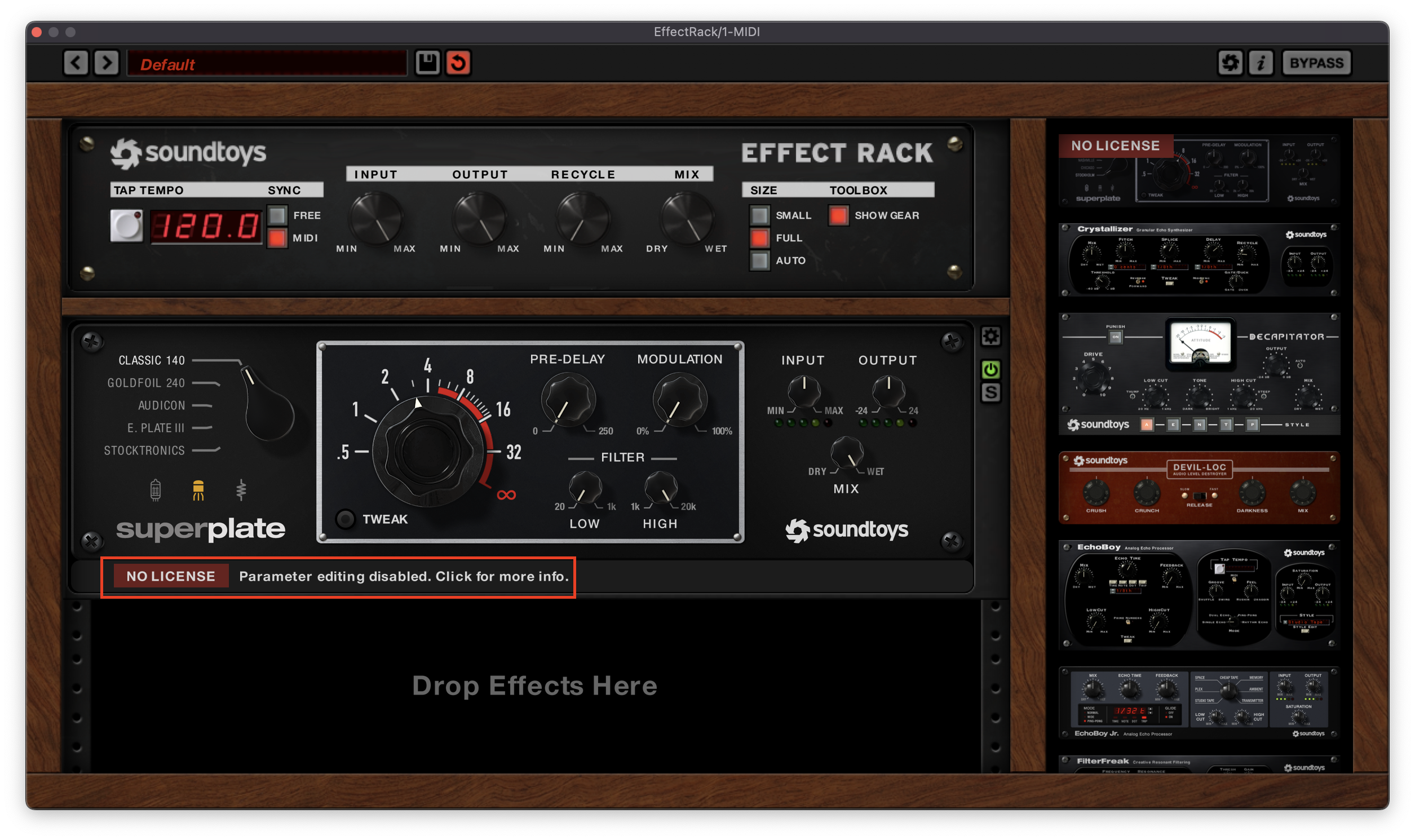This screenshot has height=840, width=1415.
Task: Select the clean preamp resistor icon
Action: point(241,490)
